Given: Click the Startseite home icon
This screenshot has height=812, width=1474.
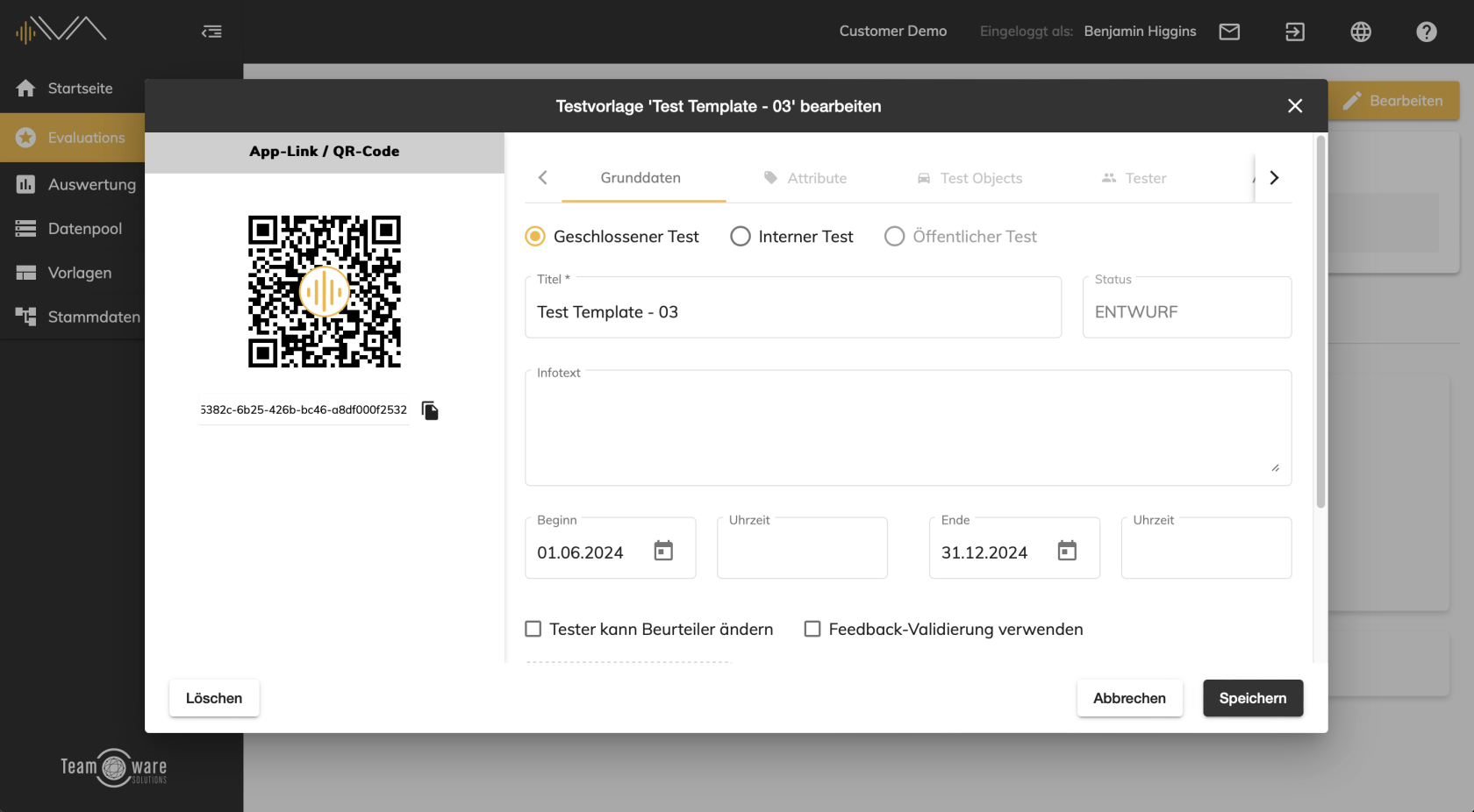Looking at the screenshot, I should coord(25,89).
